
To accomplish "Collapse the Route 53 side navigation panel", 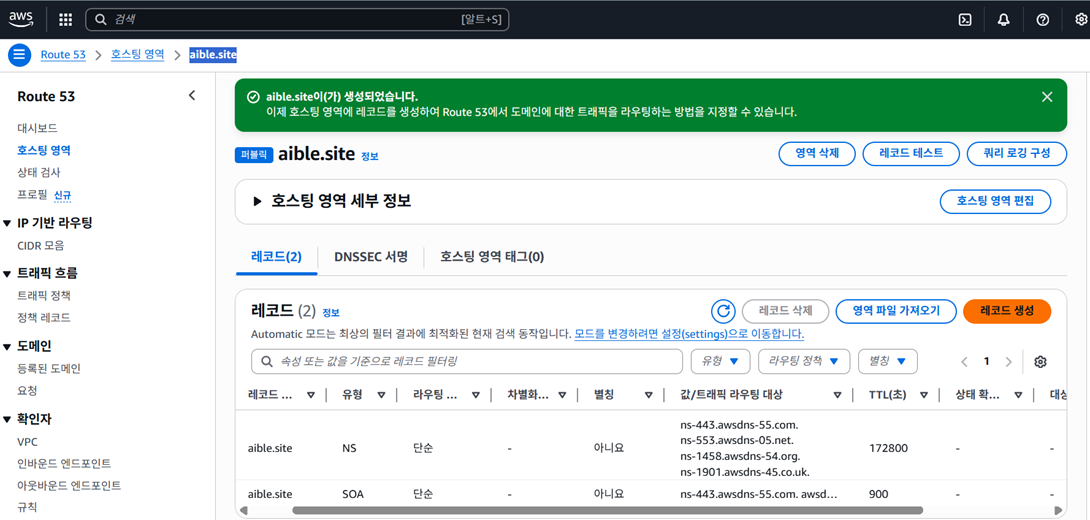I will pos(193,95).
